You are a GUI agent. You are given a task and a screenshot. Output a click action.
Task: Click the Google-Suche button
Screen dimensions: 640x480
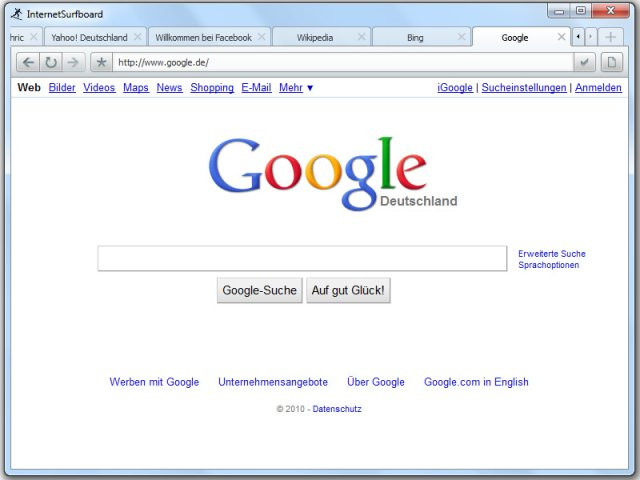pos(260,290)
